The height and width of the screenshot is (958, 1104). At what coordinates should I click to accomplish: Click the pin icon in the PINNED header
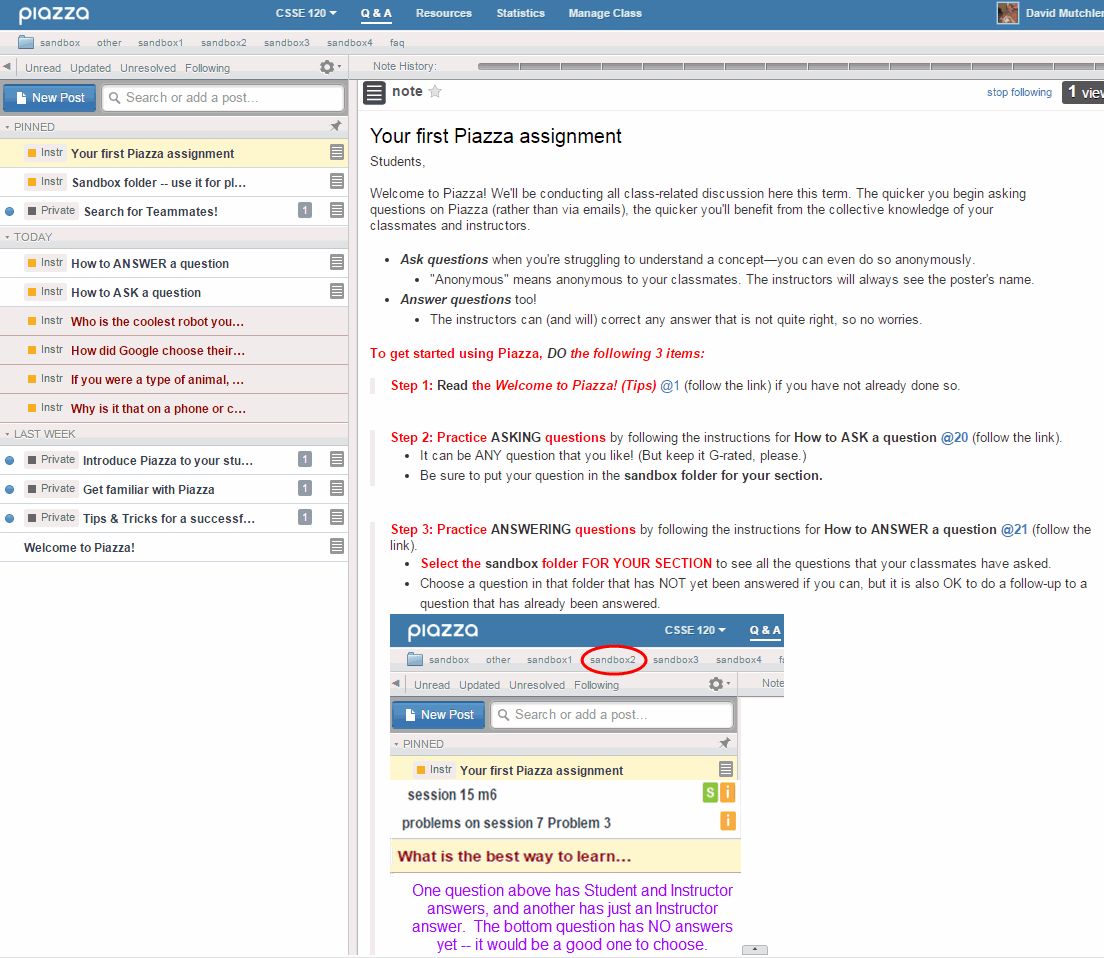pos(336,126)
